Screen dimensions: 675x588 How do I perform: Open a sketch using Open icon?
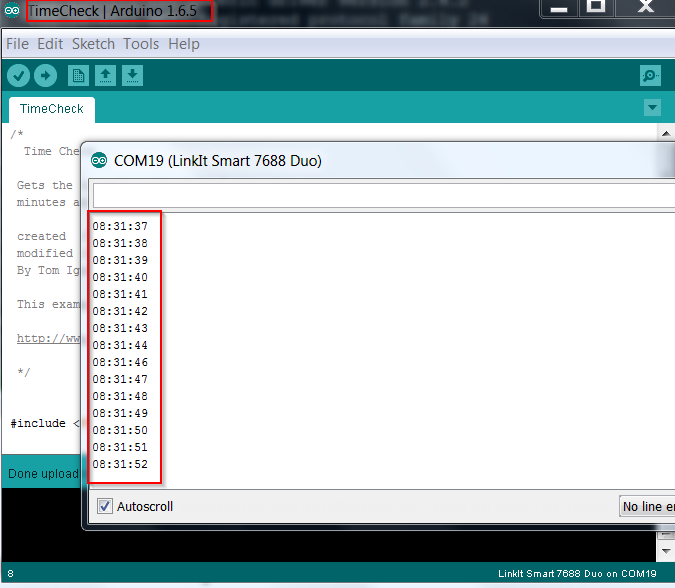(x=105, y=76)
